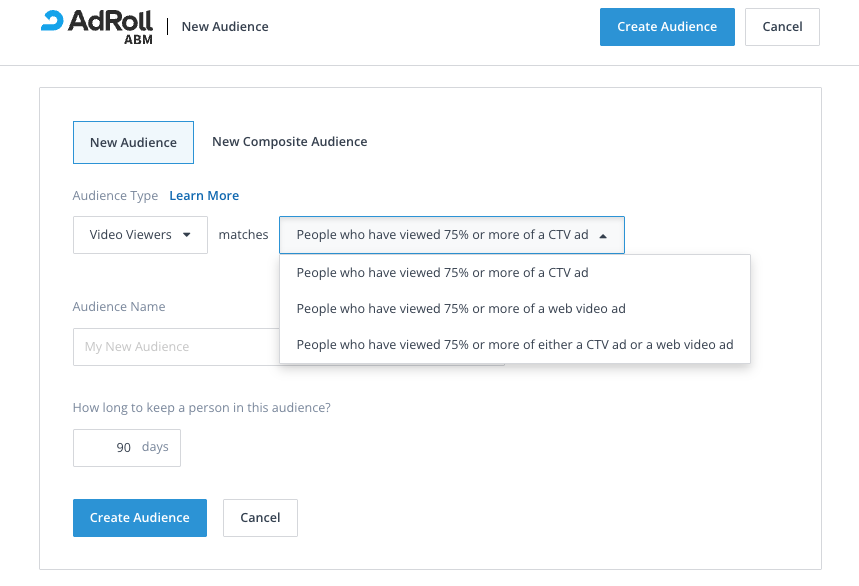Click the 'How long to keep a person' label
Image resolution: width=859 pixels, height=586 pixels.
point(201,408)
